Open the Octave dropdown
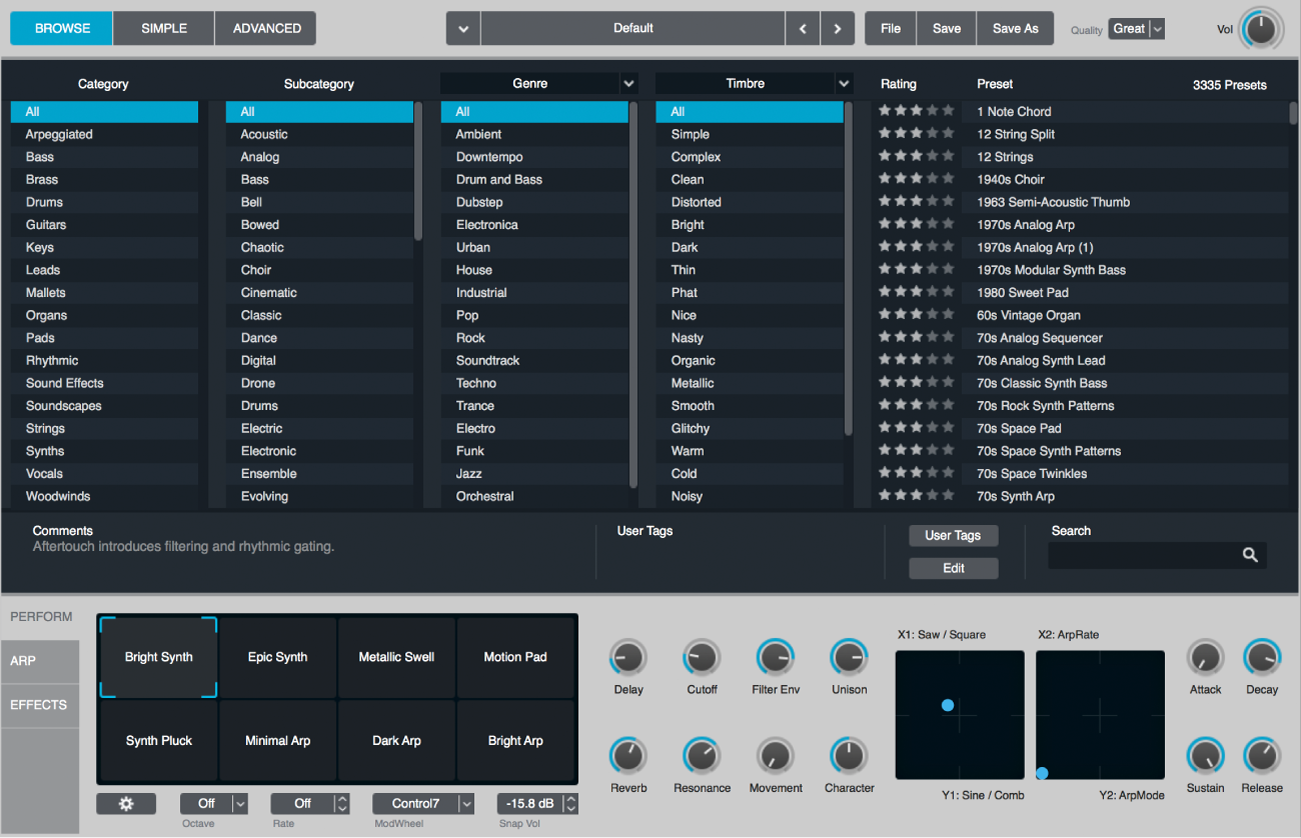The image size is (1301, 838). tap(214, 803)
